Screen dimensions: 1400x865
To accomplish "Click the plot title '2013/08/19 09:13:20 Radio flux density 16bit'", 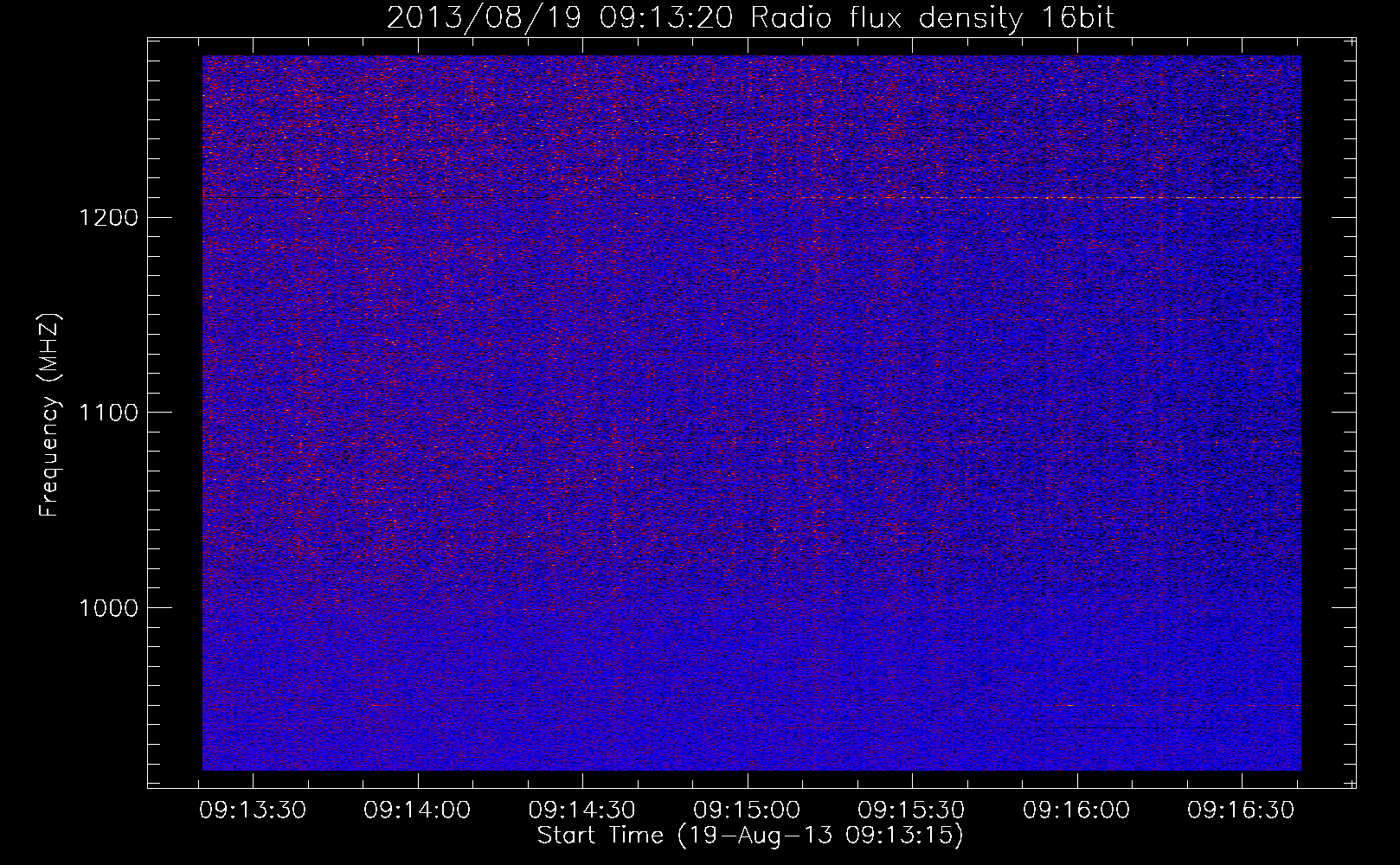I will coord(750,17).
